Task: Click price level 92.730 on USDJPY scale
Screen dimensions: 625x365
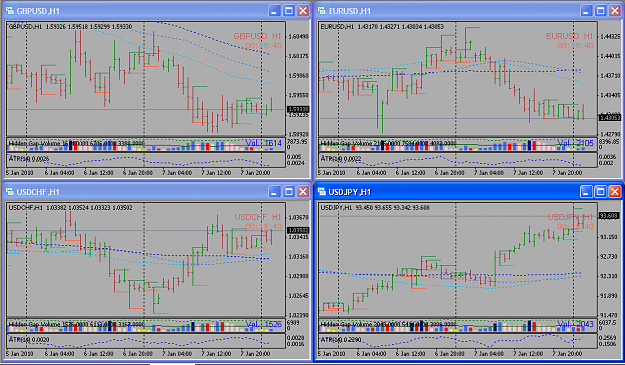Action: click(609, 257)
